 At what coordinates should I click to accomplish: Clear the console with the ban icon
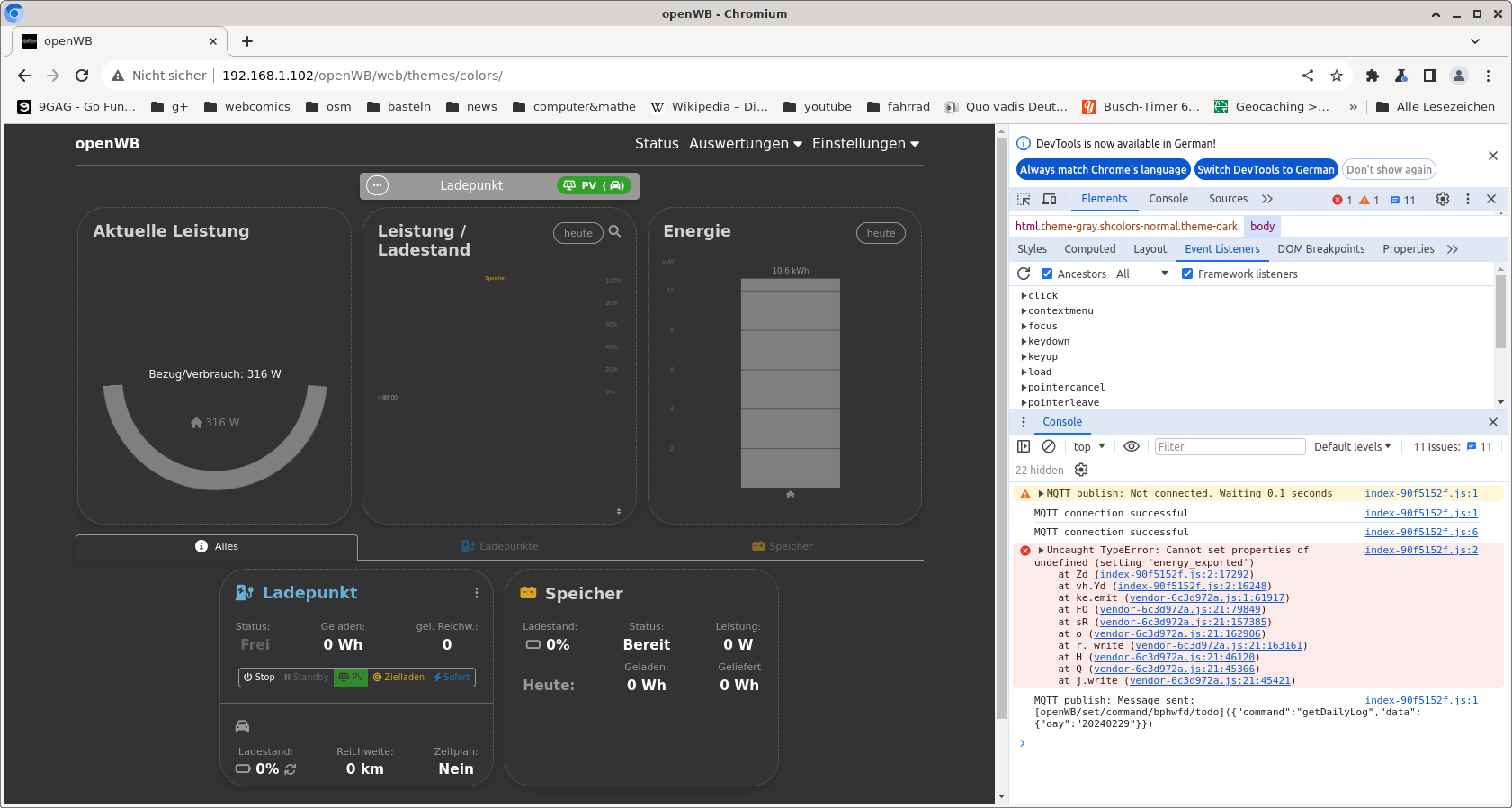point(1049,446)
